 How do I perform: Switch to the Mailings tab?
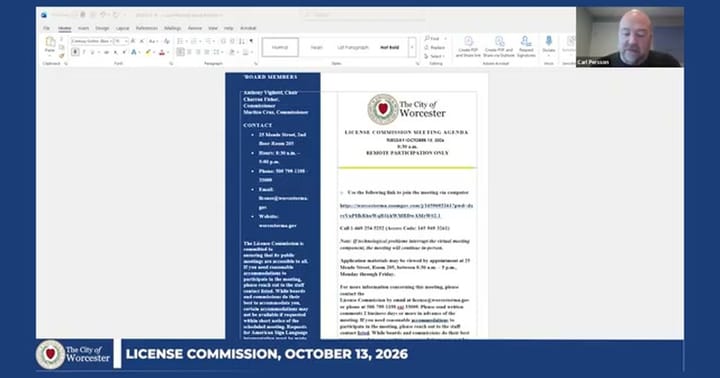173,28
